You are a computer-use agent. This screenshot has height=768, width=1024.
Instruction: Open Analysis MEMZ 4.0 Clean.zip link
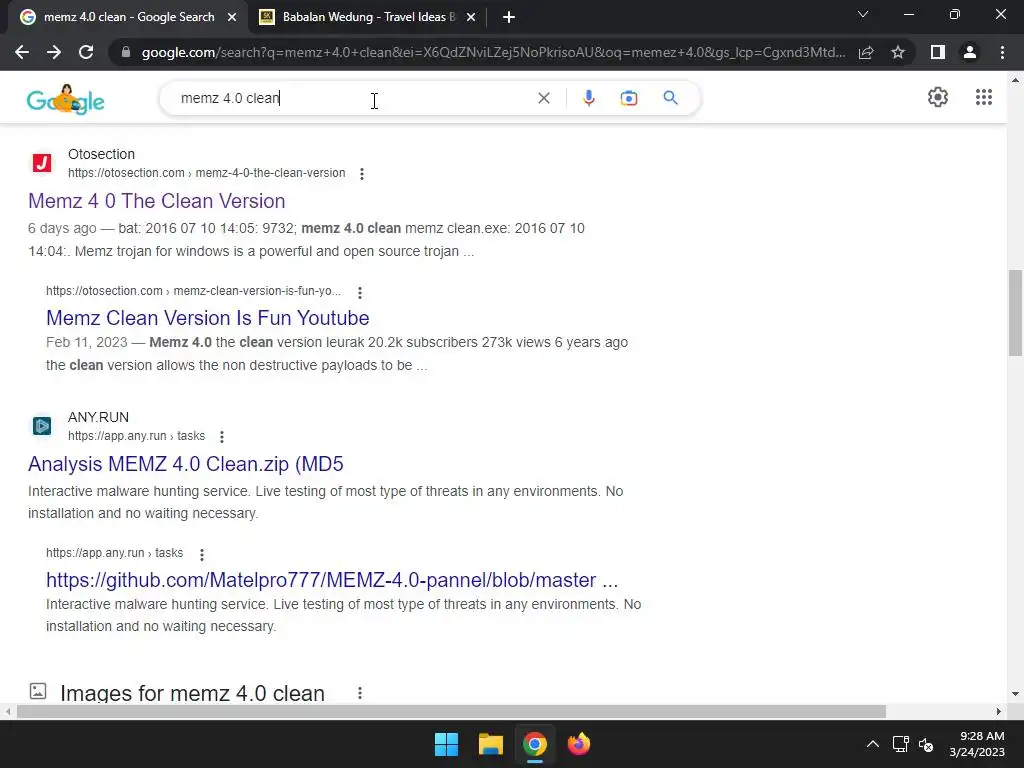(185, 464)
